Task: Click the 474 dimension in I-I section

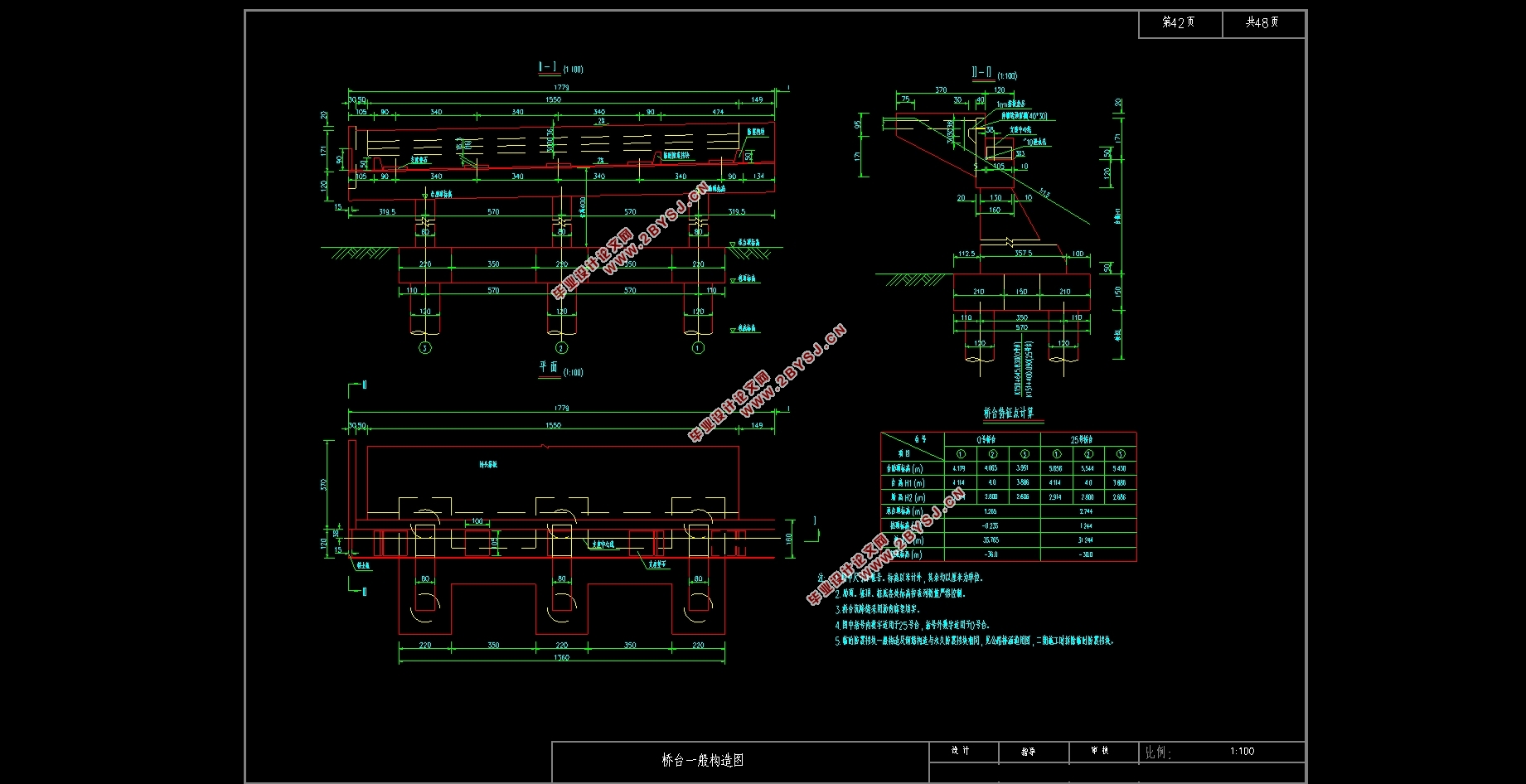Action: (x=718, y=112)
